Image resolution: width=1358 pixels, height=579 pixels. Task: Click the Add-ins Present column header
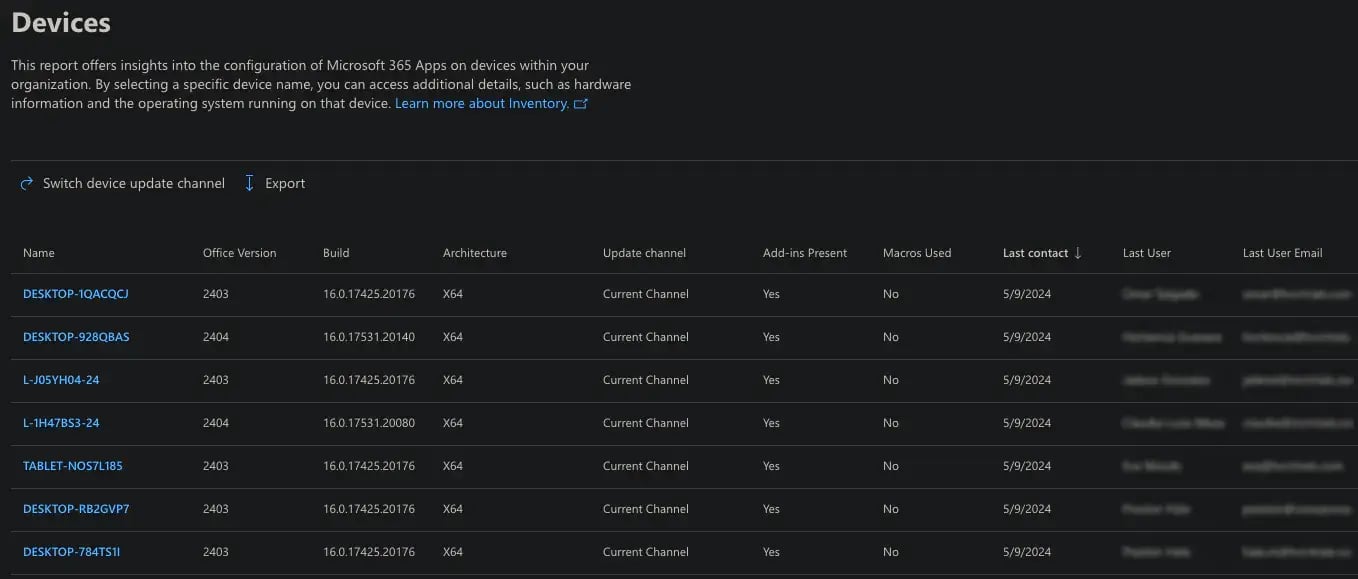pos(804,253)
